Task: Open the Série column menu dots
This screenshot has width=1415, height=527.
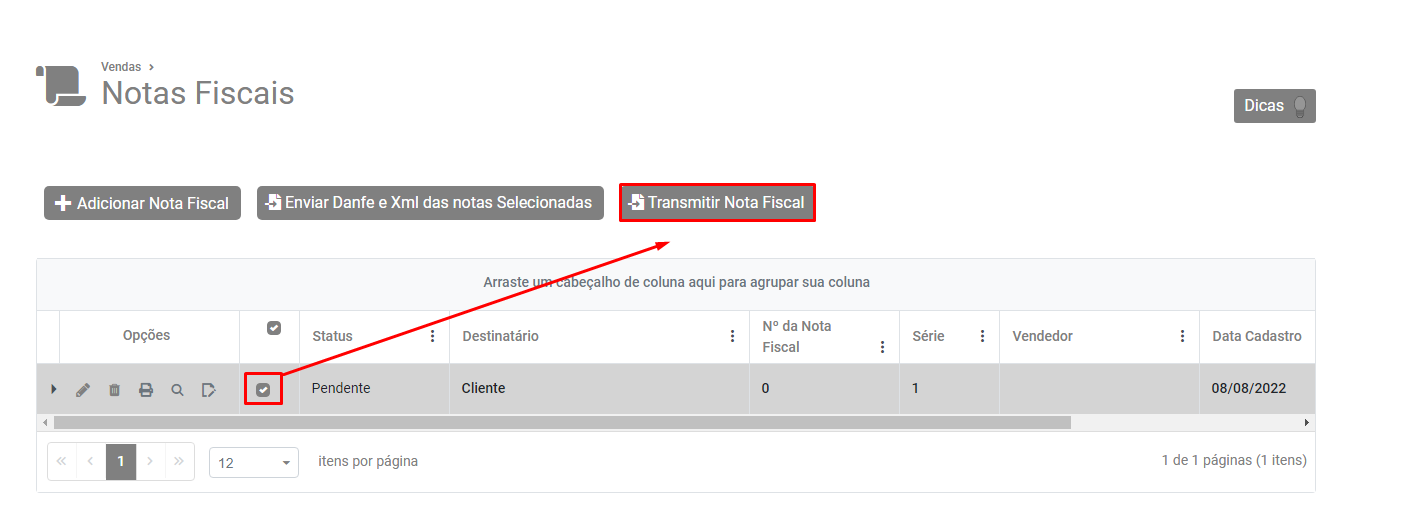Action: click(x=982, y=336)
